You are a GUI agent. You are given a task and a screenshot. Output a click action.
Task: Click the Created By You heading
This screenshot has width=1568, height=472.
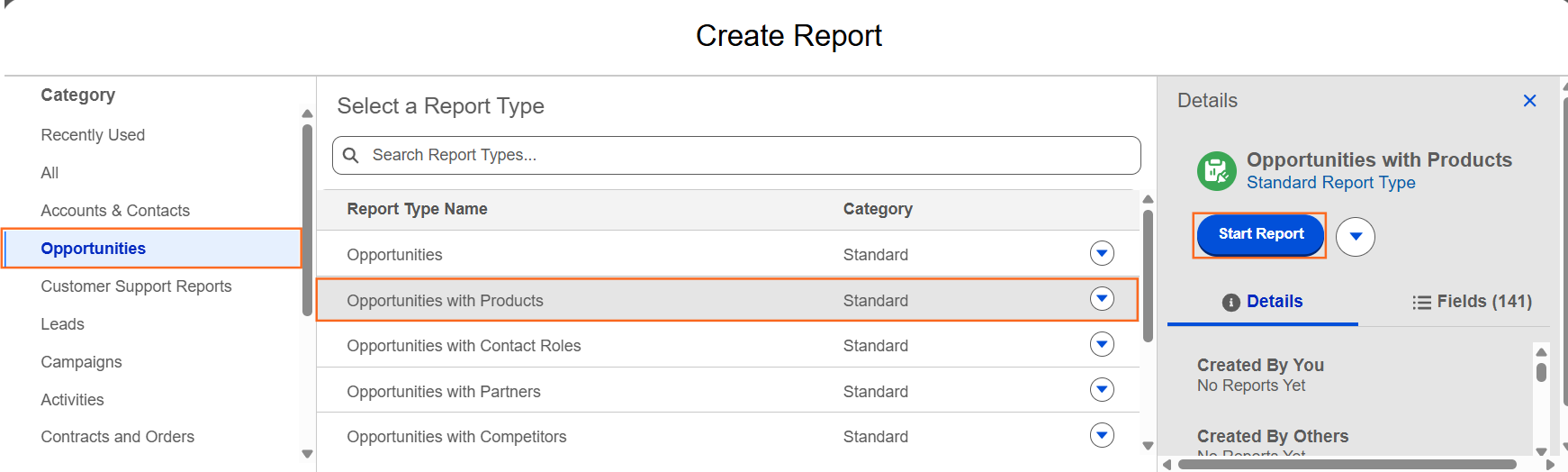(x=1260, y=365)
